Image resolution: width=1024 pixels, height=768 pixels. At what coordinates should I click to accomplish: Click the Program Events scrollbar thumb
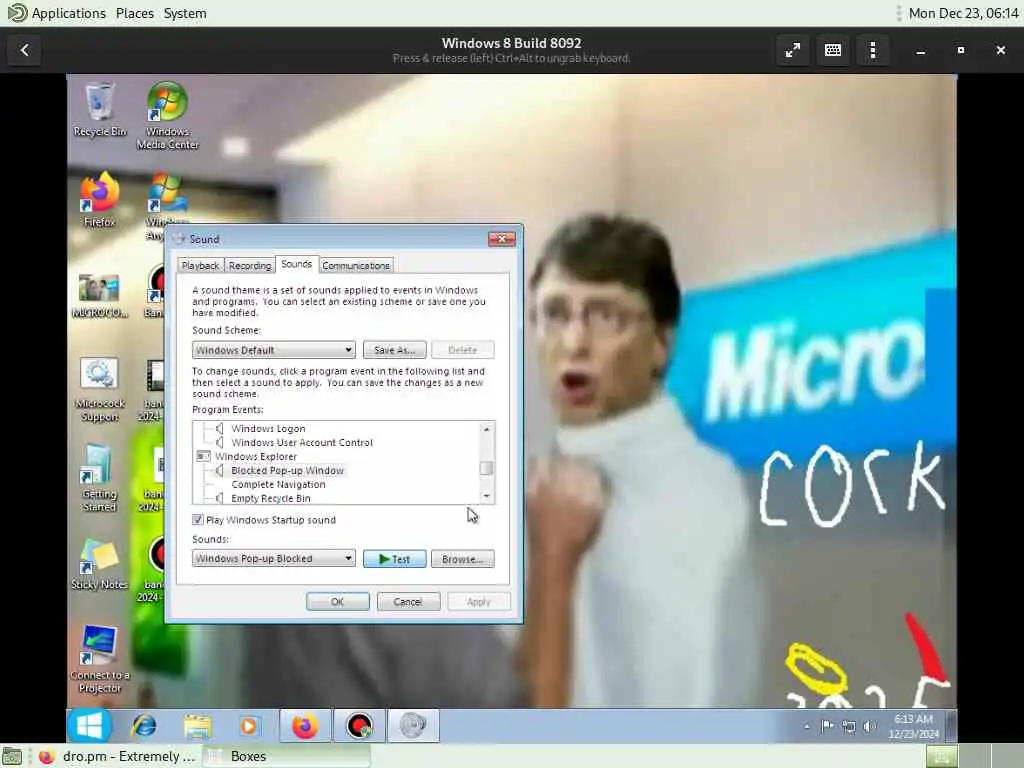(486, 468)
